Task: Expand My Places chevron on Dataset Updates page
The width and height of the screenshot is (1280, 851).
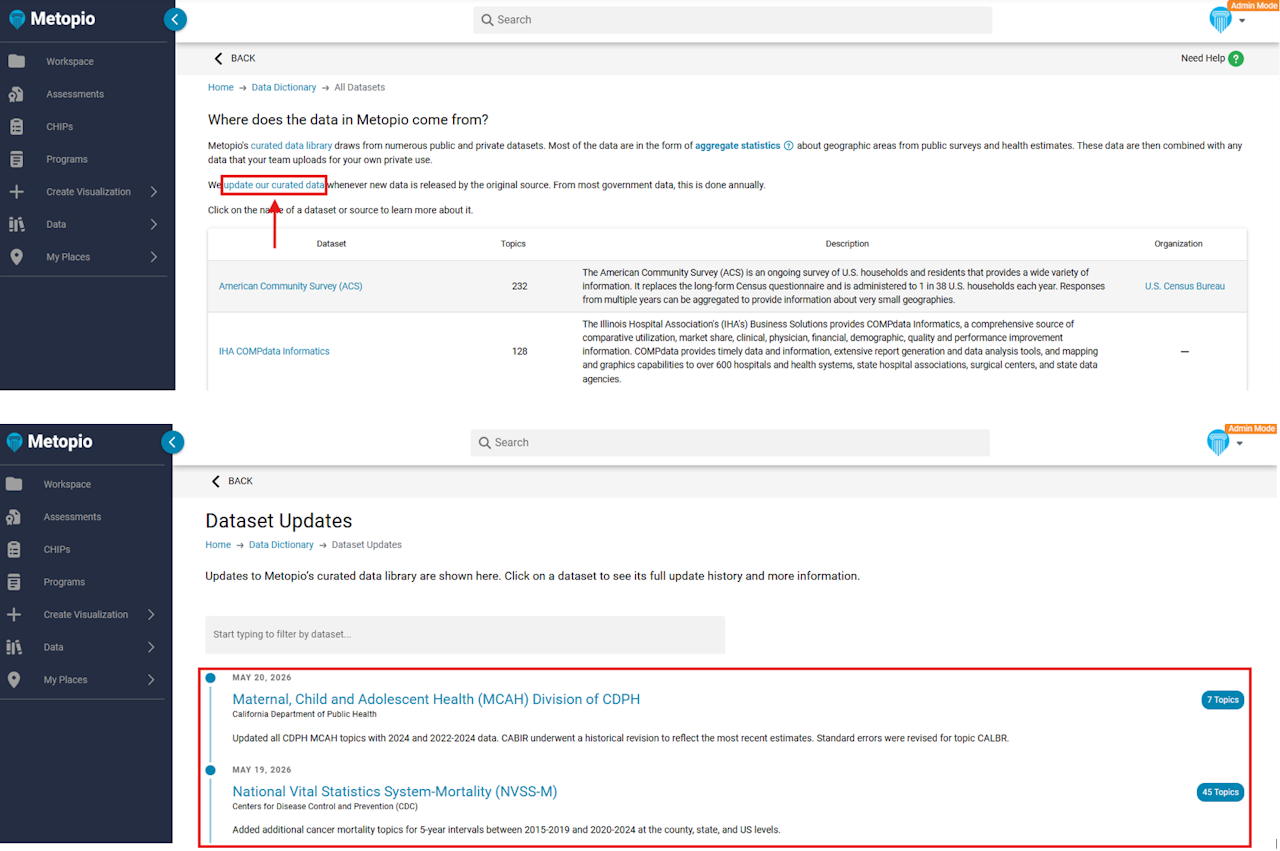Action: pos(152,680)
